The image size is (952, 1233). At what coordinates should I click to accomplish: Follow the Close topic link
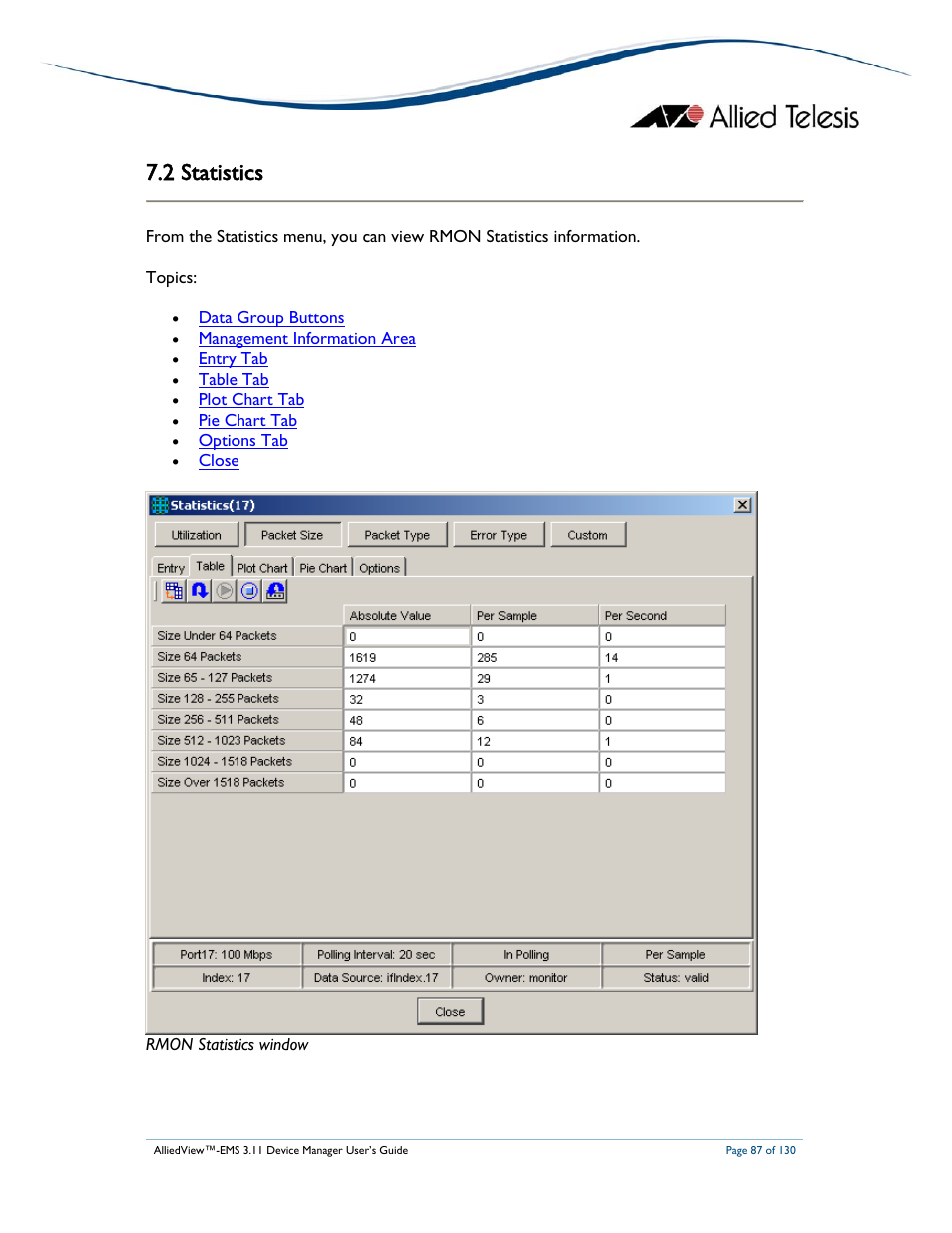(219, 461)
